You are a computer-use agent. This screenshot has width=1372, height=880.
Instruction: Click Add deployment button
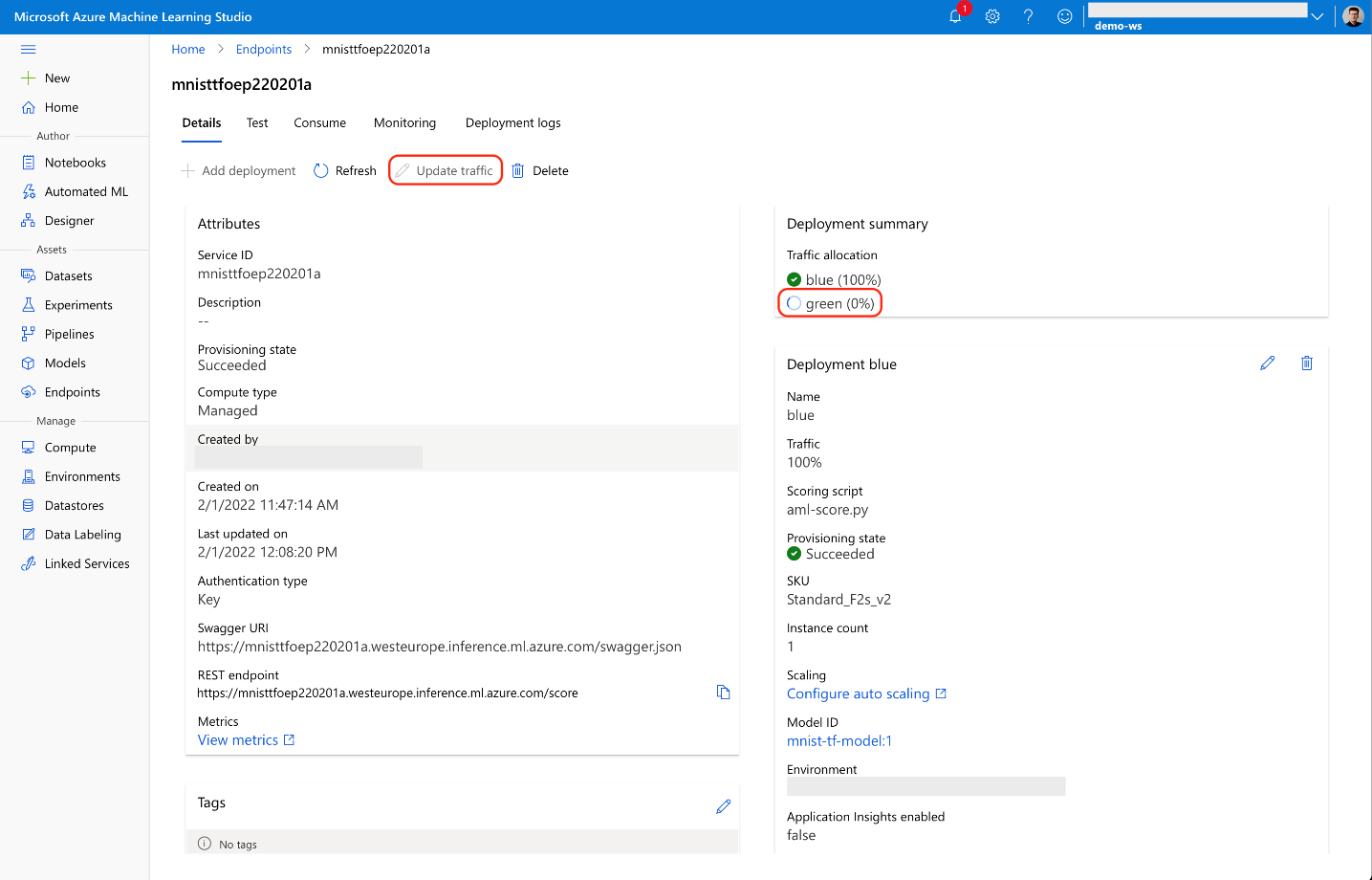[239, 170]
